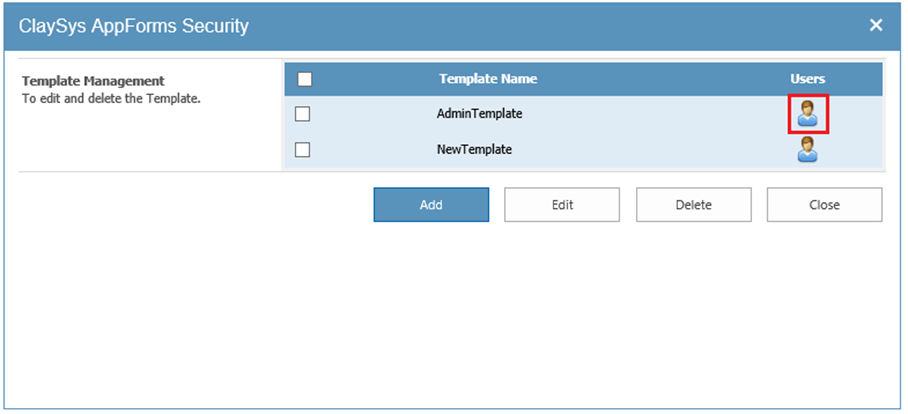Select the NewTemplate name text
Image resolution: width=908 pixels, height=414 pixels.
coord(474,149)
